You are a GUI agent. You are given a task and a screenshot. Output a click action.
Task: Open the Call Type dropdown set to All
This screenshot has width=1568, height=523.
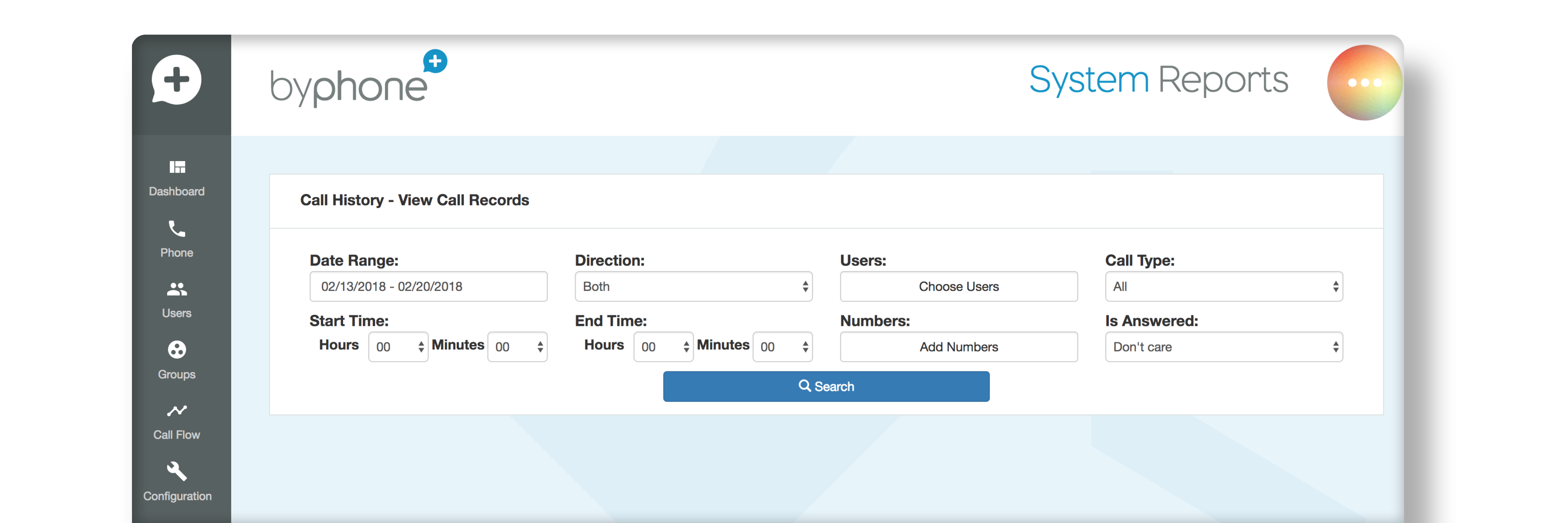(x=1224, y=287)
